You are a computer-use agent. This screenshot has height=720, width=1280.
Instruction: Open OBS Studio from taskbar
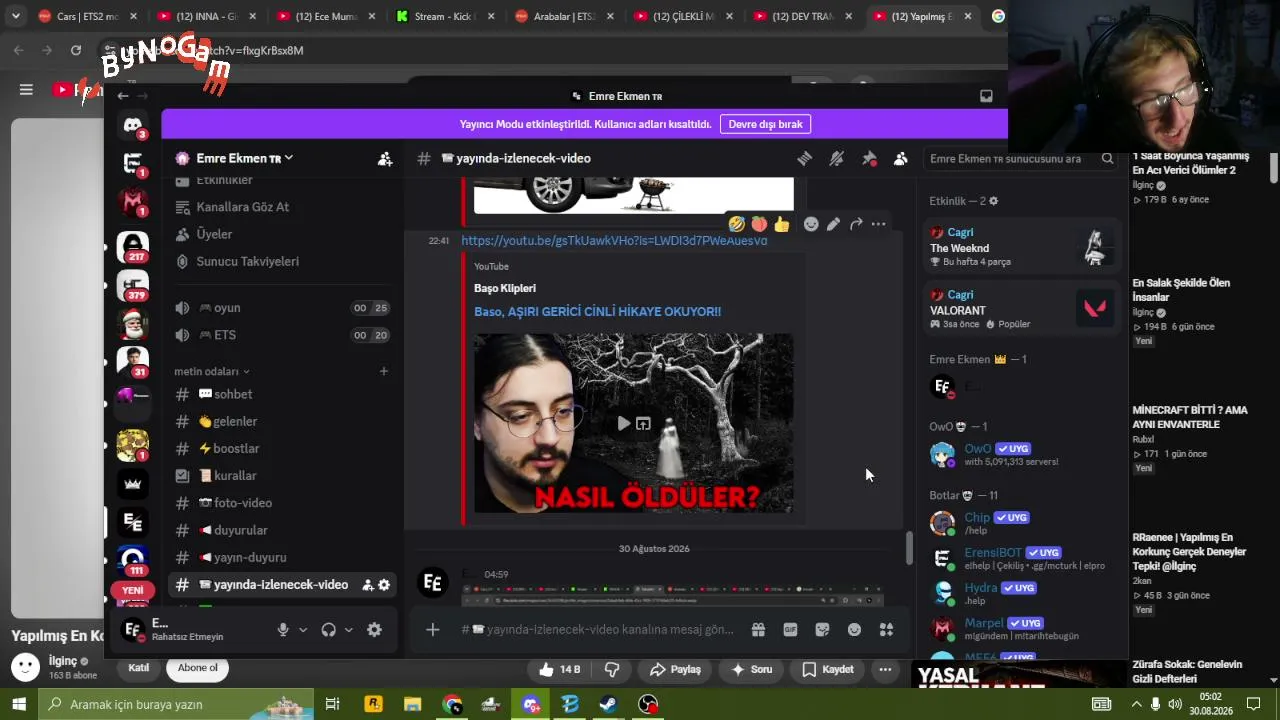pos(648,704)
